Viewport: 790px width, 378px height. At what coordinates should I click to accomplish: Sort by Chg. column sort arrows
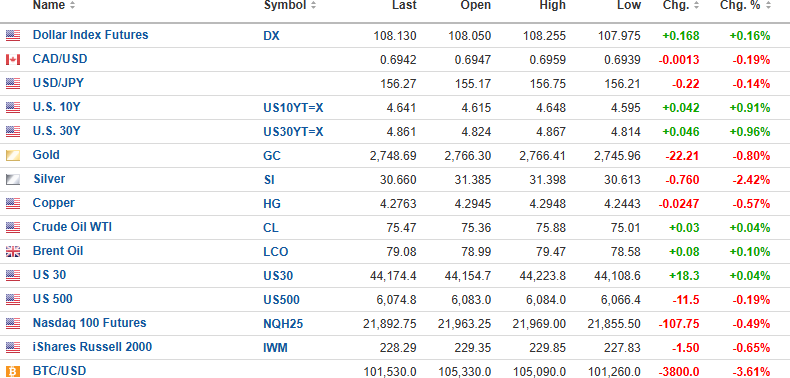tap(696, 6)
